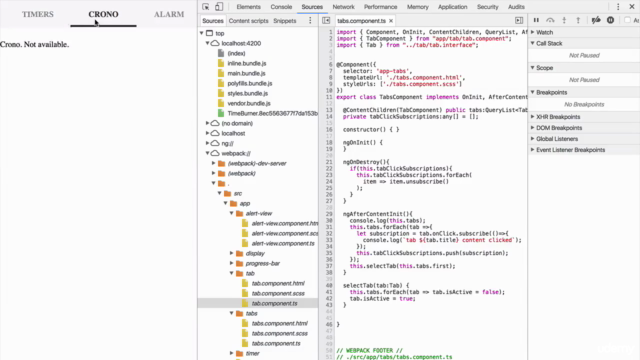The image size is (640, 360).
Task: Close the tabs.component.ts editor tab
Action: [x=391, y=21]
